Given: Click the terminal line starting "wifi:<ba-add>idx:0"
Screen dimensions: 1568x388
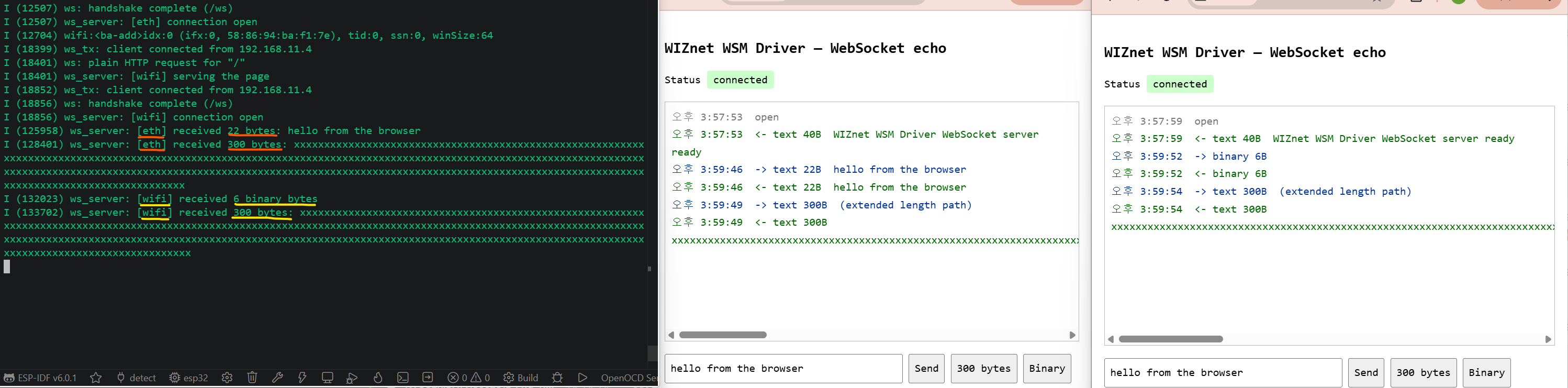Looking at the screenshot, I should (249, 35).
